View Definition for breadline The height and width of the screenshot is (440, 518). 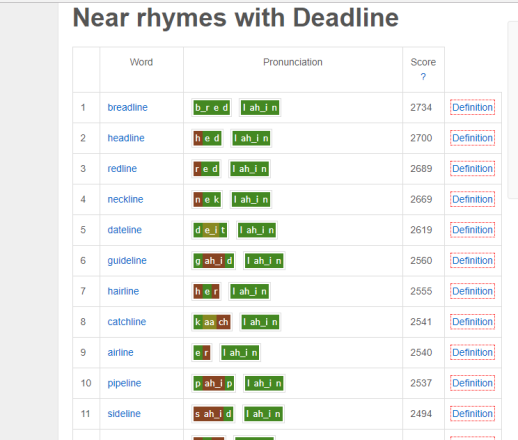point(472,107)
